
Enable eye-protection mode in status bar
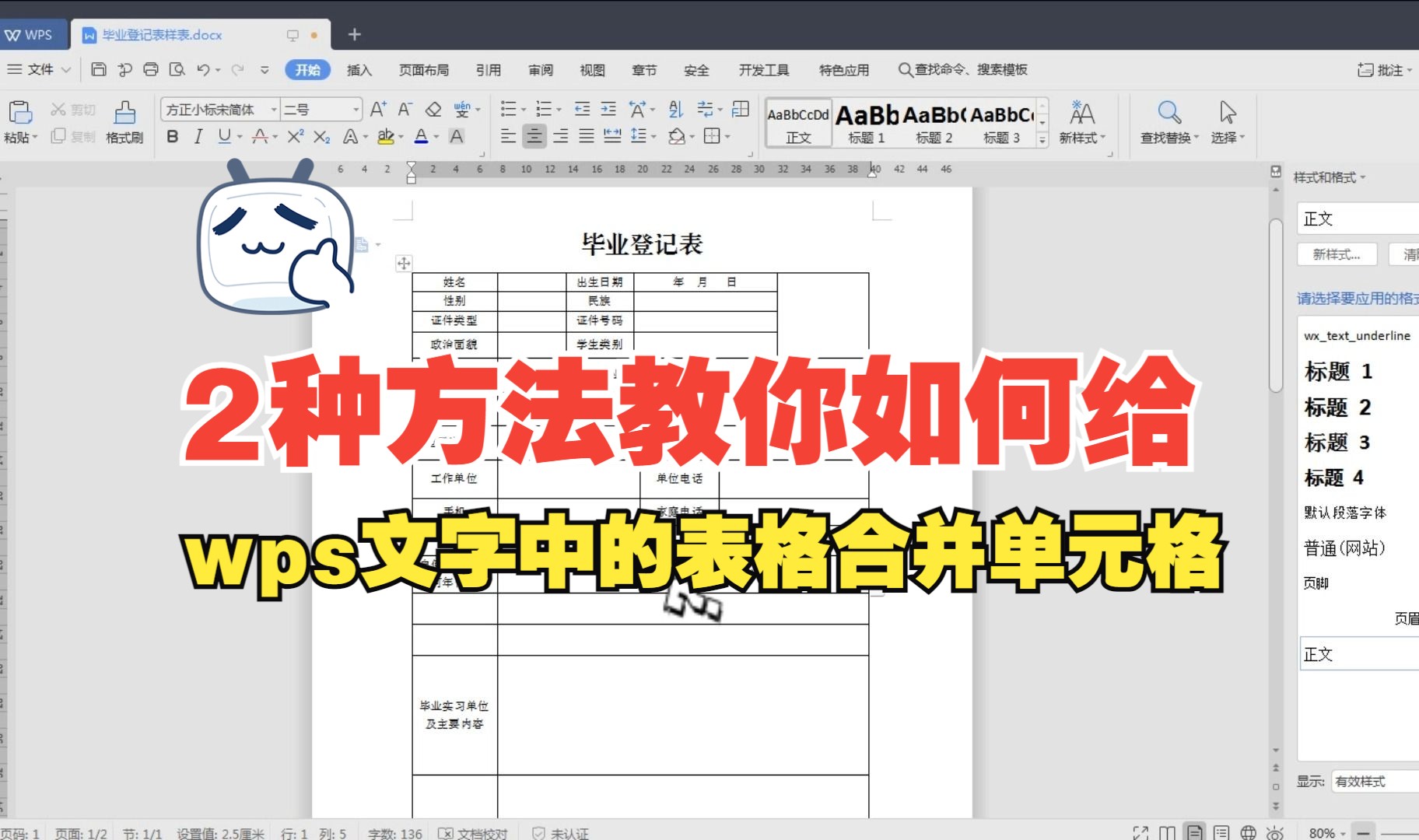point(1274,831)
